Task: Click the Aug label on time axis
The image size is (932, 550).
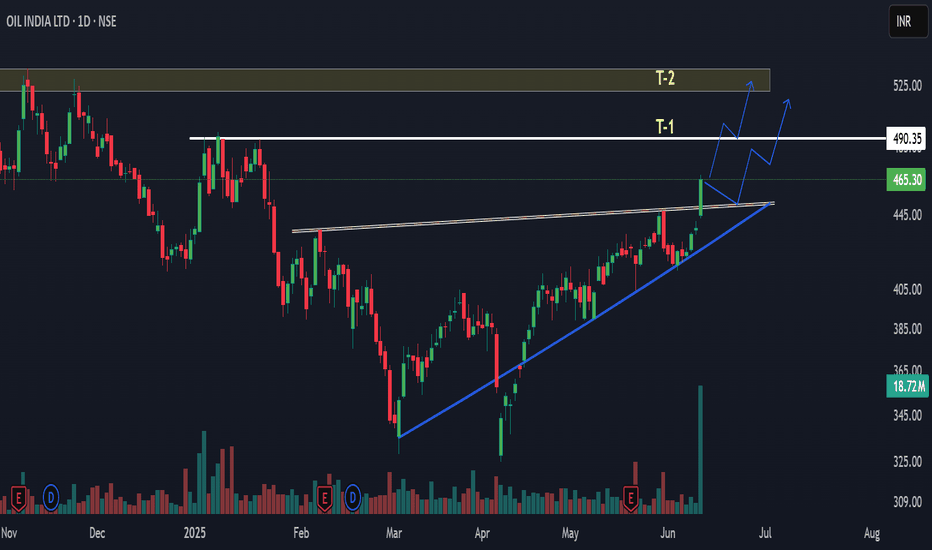Action: pyautogui.click(x=871, y=533)
